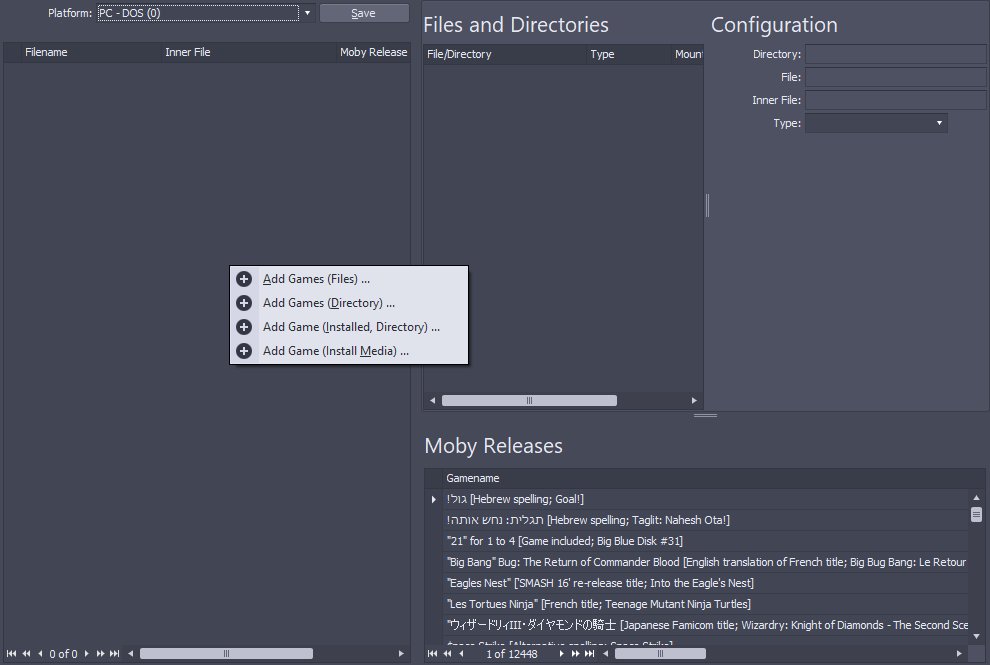Image resolution: width=990 pixels, height=665 pixels.
Task: Go to next record in games list navigator
Action: click(86, 654)
